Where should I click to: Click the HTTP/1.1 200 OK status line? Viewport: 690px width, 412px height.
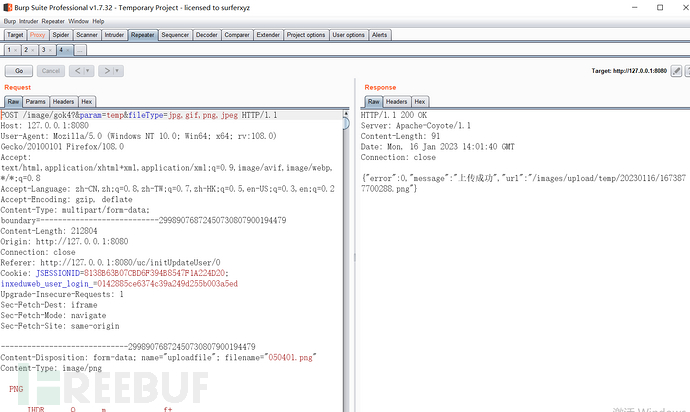(394, 115)
